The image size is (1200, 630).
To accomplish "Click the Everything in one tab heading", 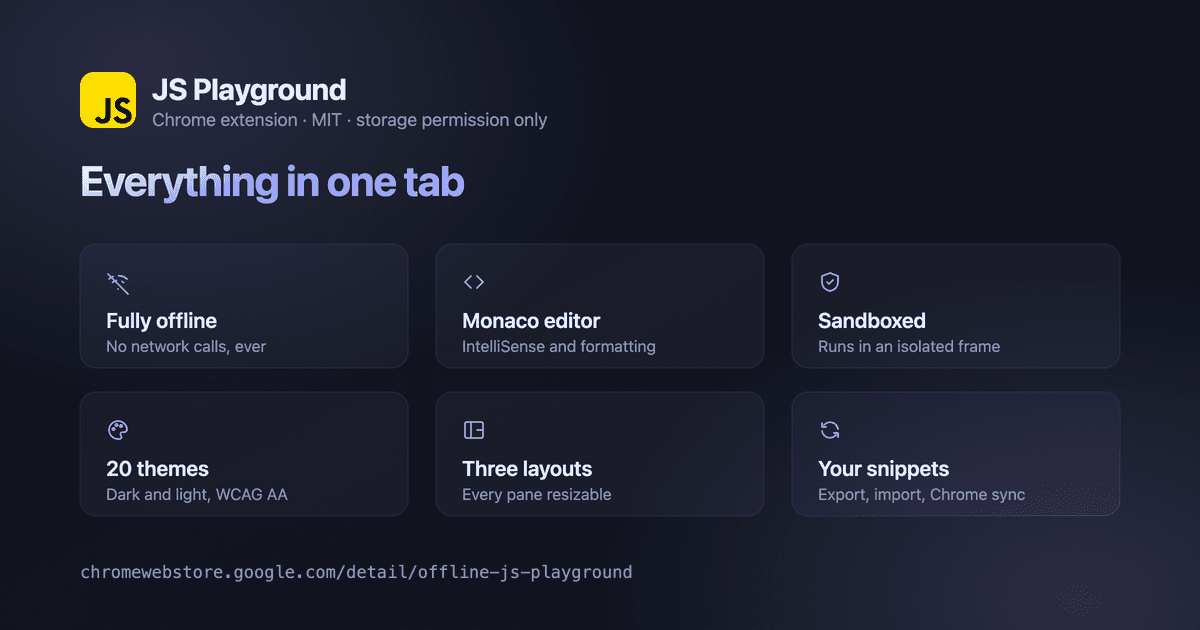I will point(272,183).
